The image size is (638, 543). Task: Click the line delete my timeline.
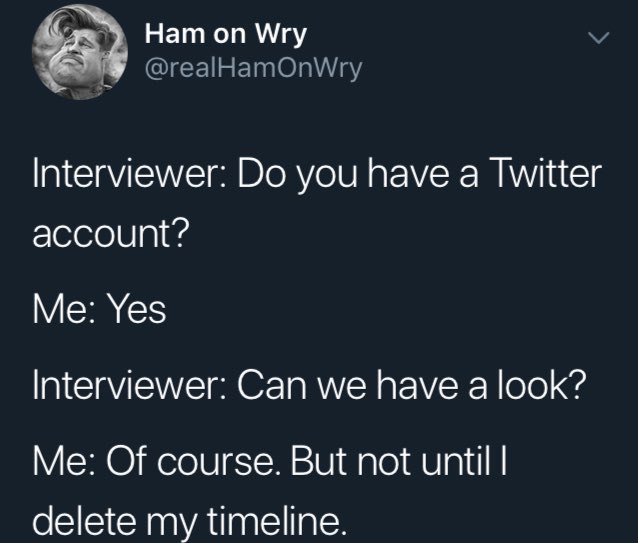190,519
